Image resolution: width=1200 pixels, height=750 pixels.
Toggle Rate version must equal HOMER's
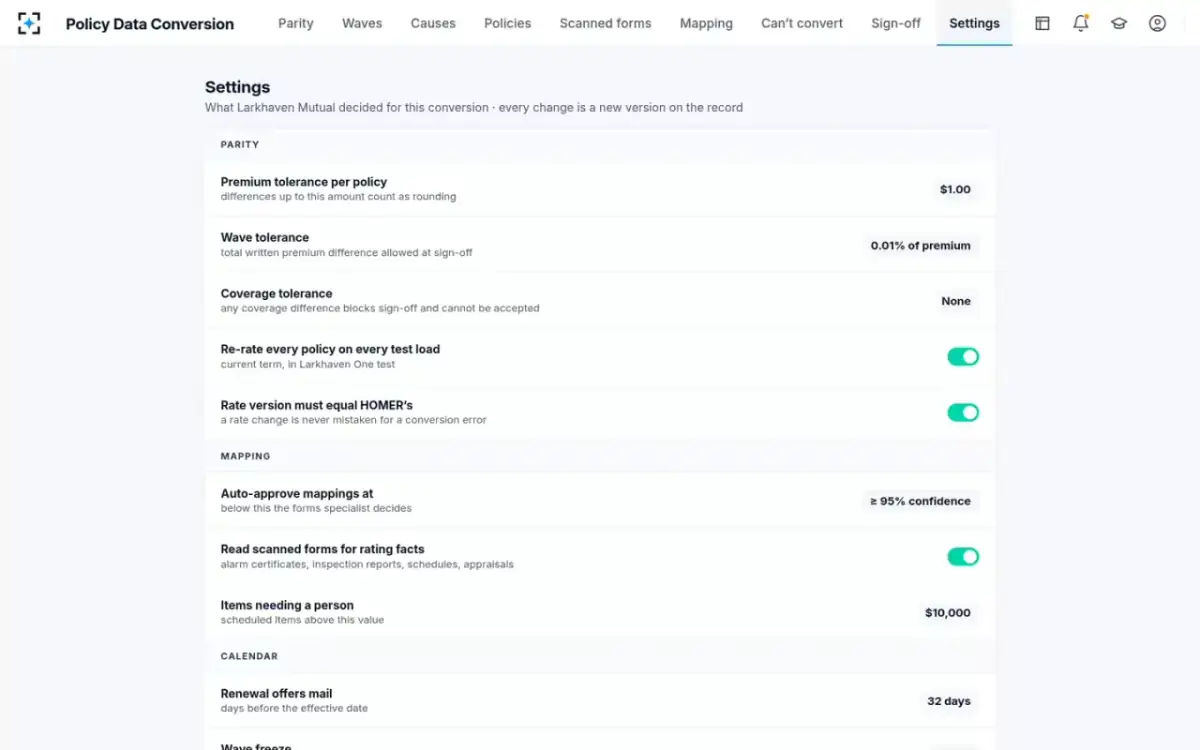tap(963, 413)
